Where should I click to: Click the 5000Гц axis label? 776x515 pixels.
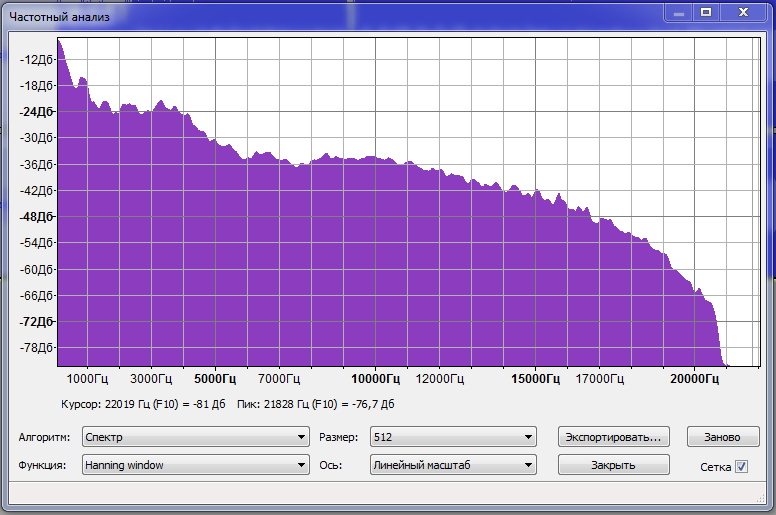click(x=215, y=379)
